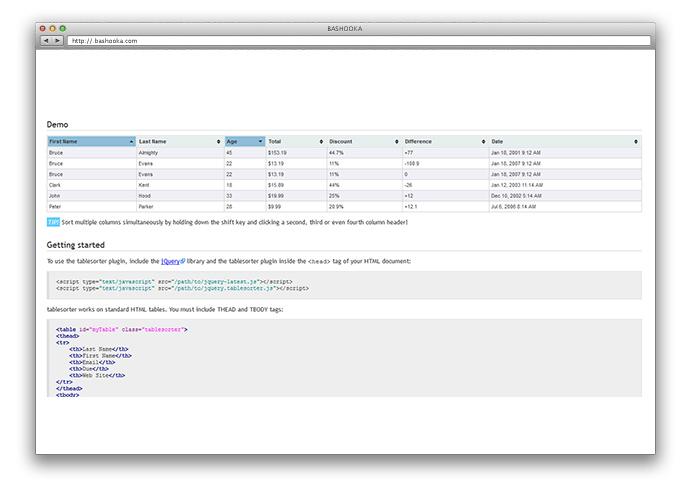Select the Jan 12, 2003 date cell
690x486 pixels.
coord(565,185)
